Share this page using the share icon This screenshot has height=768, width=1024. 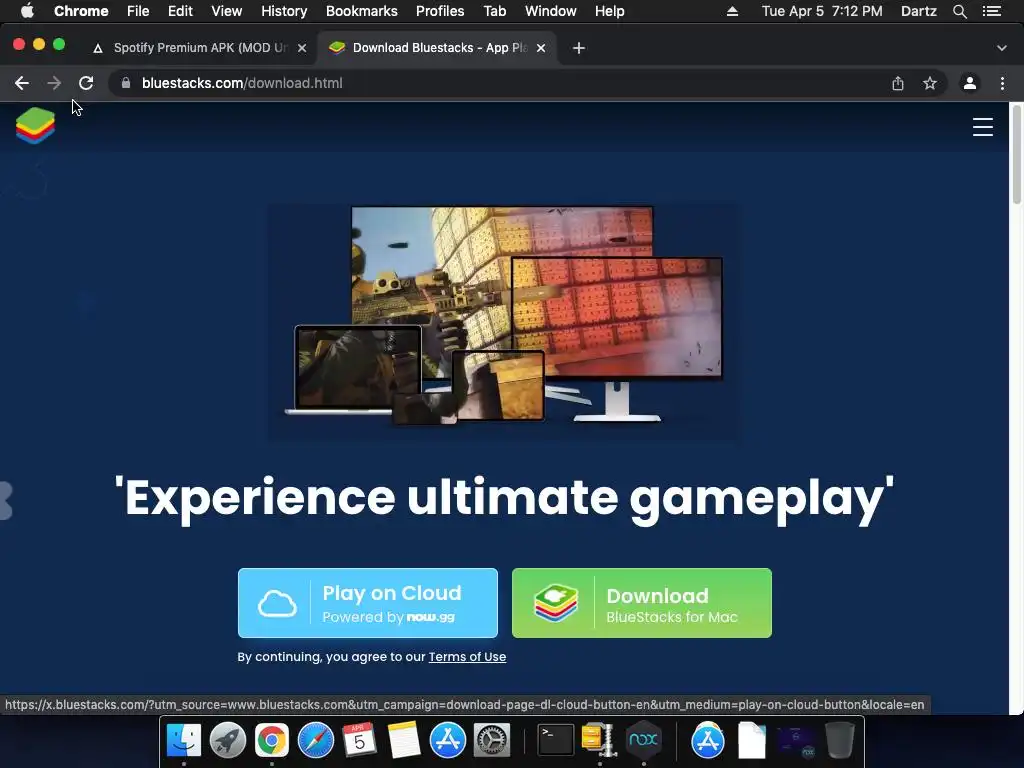(898, 83)
